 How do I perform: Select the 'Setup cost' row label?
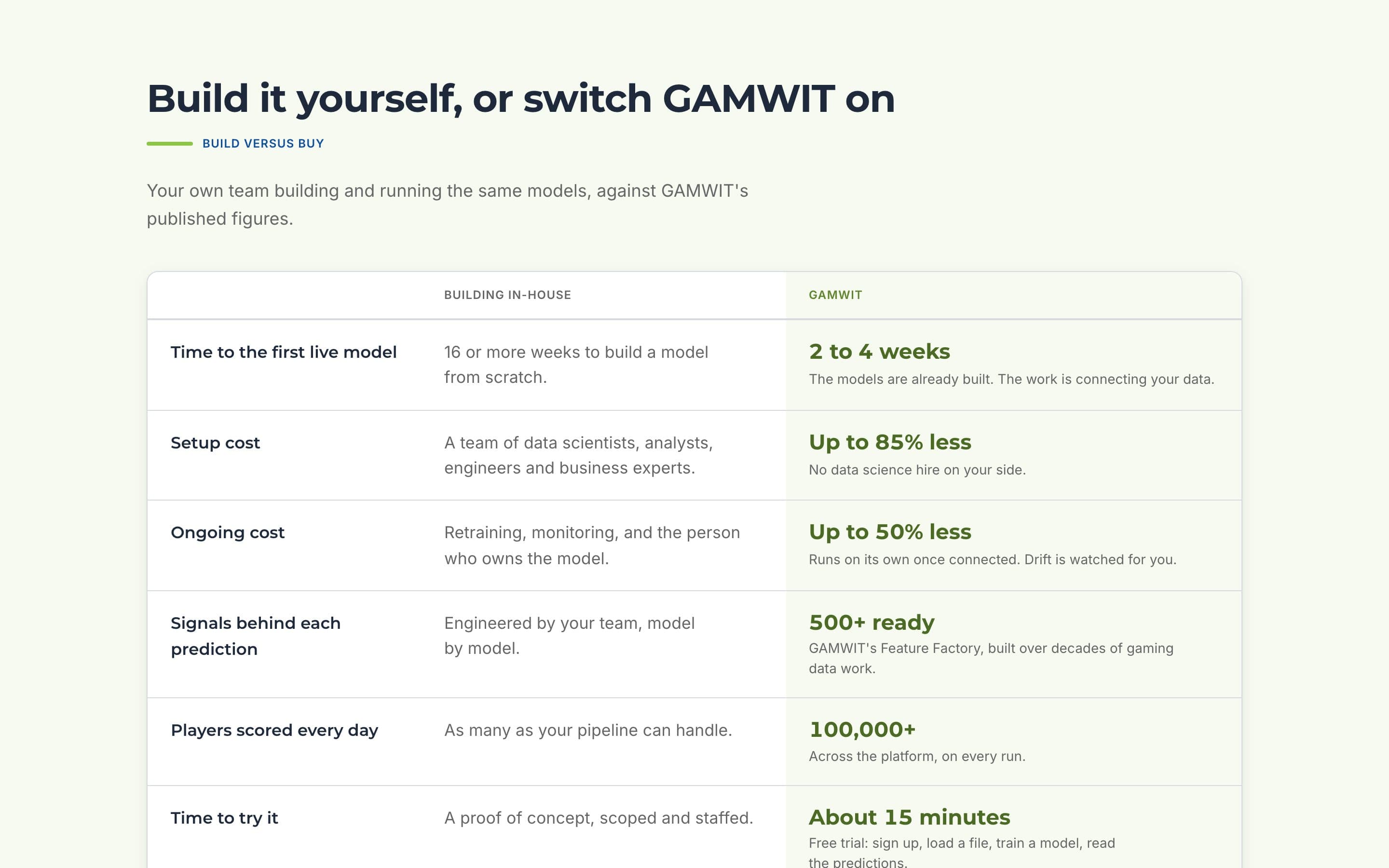click(215, 443)
